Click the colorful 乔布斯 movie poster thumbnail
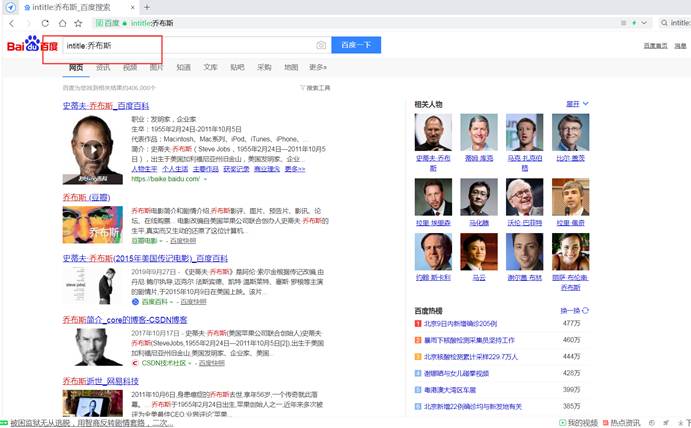The height and width of the screenshot is (428, 691). [x=93, y=225]
